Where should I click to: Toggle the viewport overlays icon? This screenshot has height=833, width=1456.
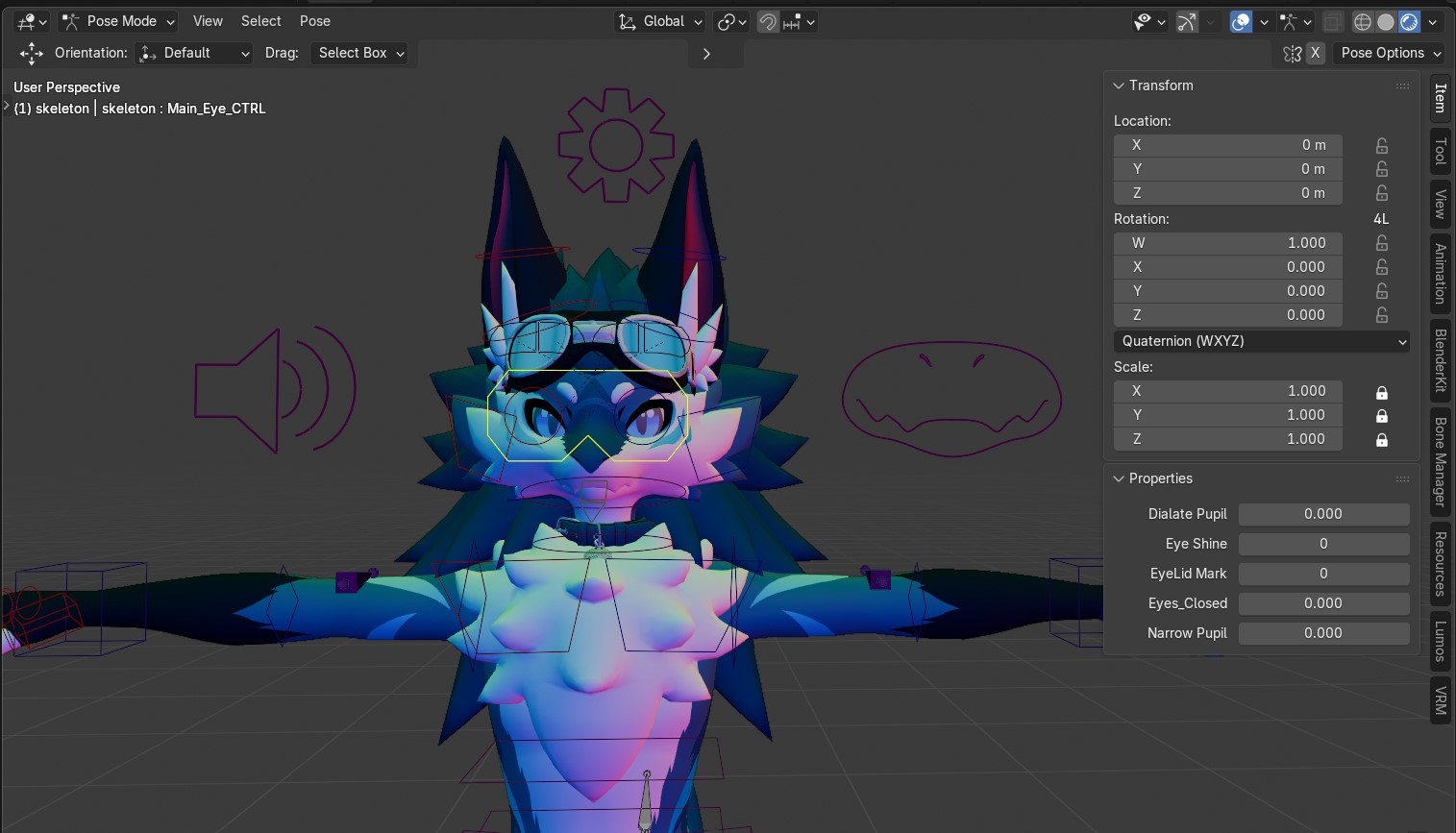1241,21
